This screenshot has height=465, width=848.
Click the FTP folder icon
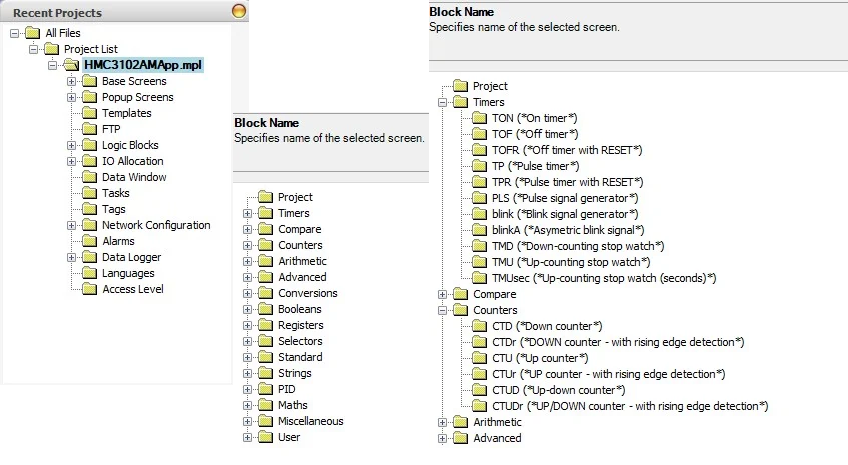pyautogui.click(x=89, y=129)
